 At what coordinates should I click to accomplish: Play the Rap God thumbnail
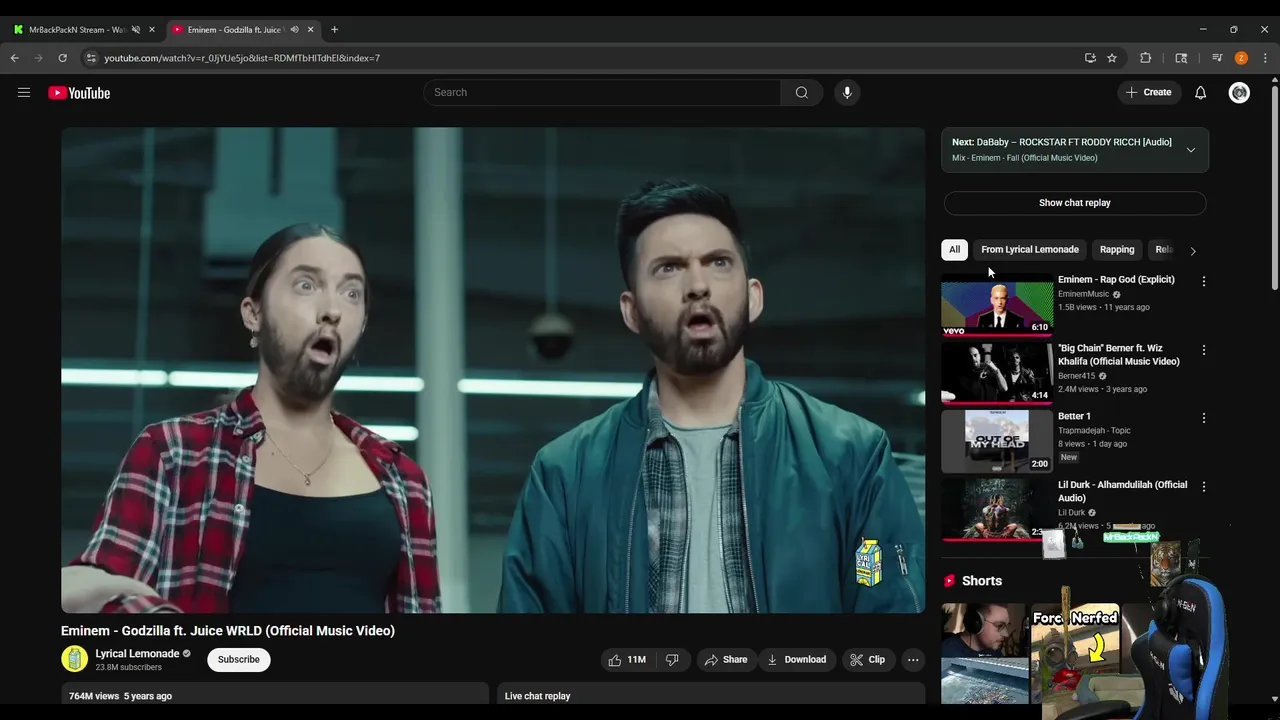(997, 305)
